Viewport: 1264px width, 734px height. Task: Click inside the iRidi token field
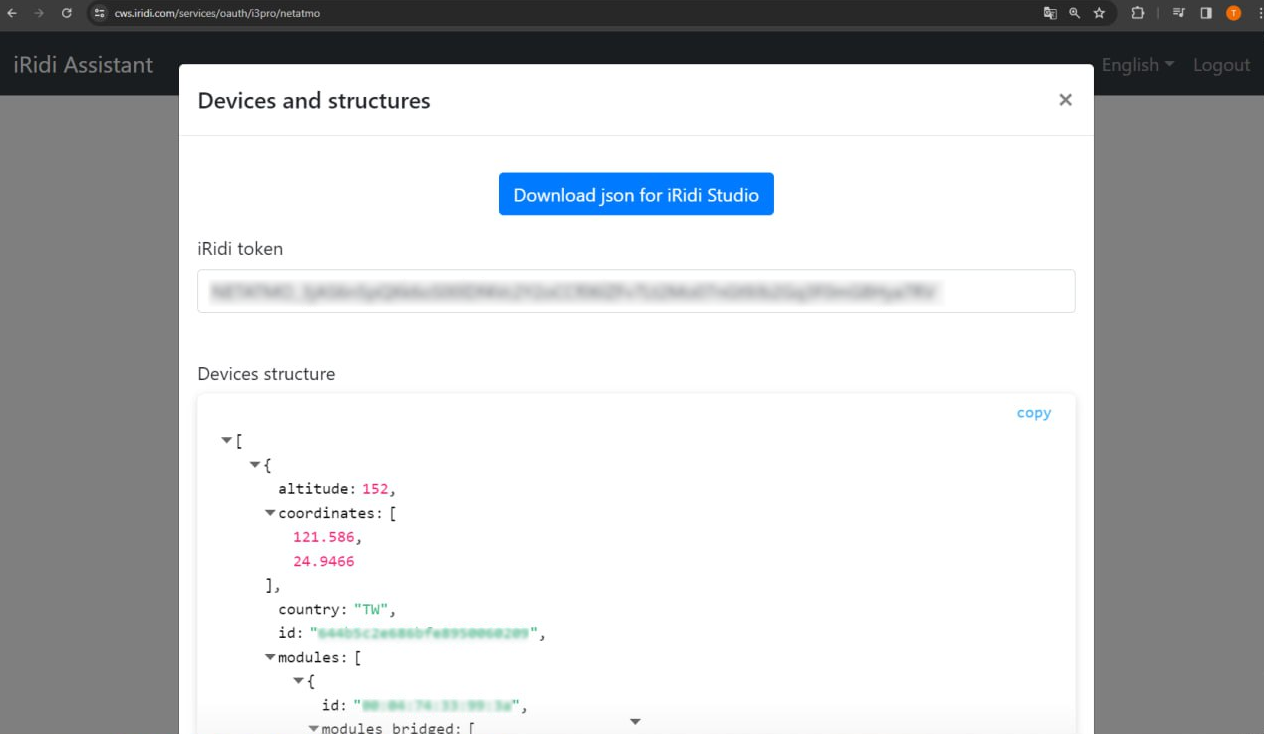[636, 291]
